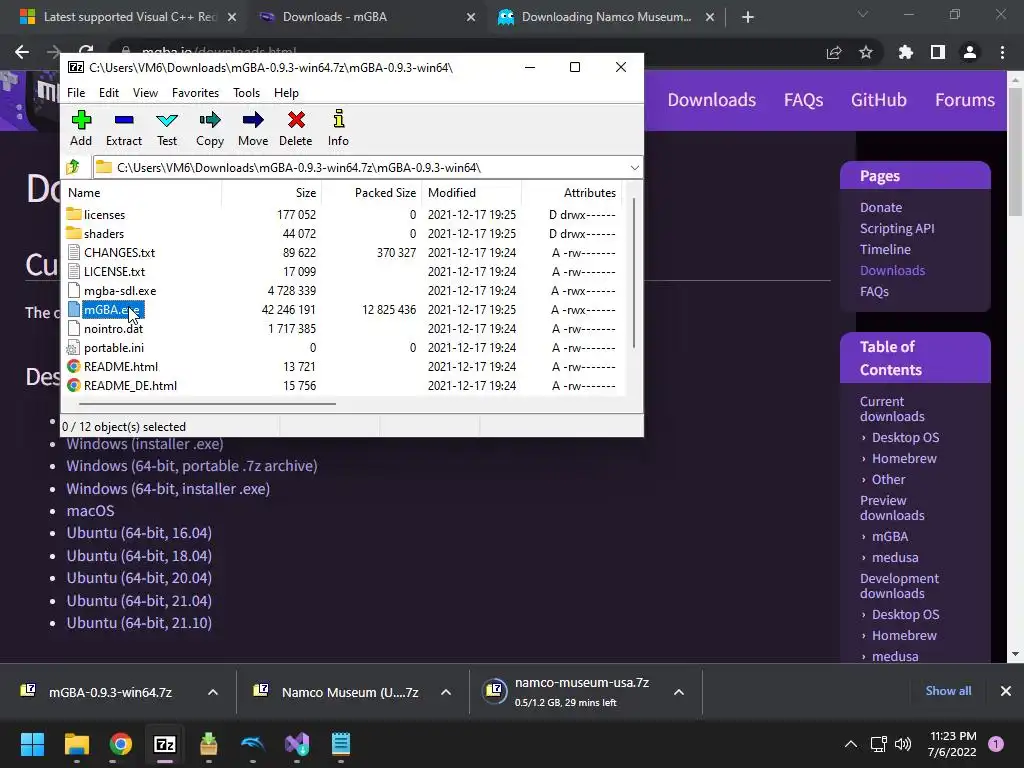Image resolution: width=1024 pixels, height=768 pixels.
Task: Close the Chrome downloads bar
Action: click(x=1006, y=691)
